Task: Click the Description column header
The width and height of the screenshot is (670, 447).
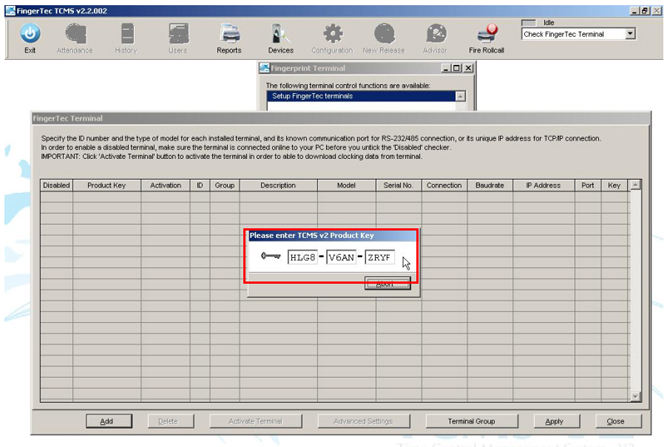Action: (278, 185)
